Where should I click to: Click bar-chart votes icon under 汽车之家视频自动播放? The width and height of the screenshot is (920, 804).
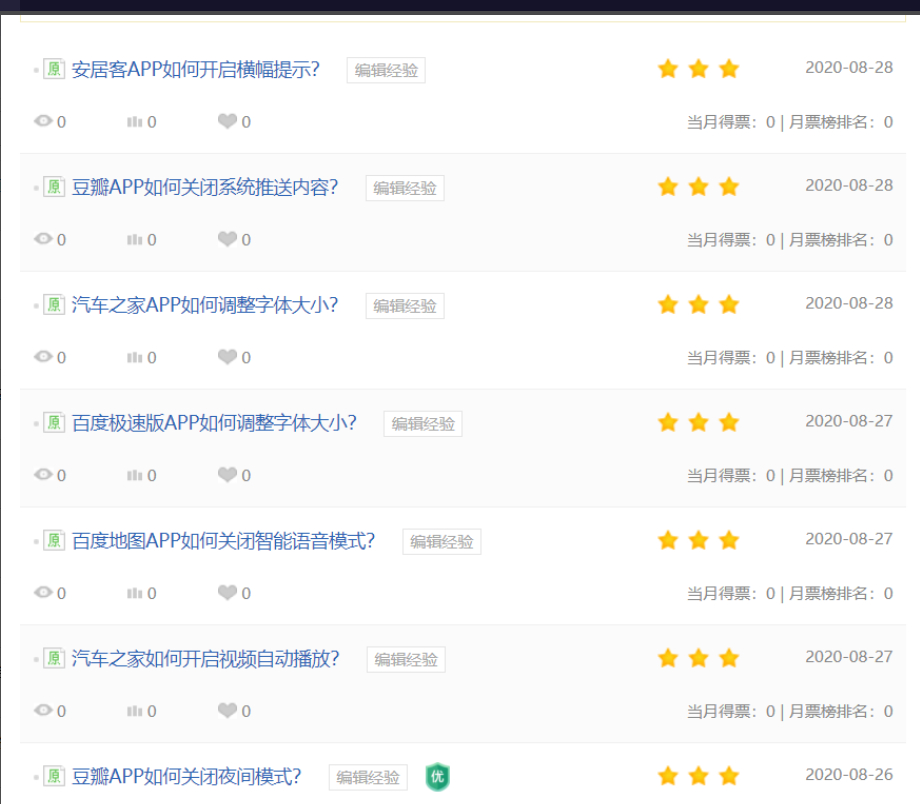click(x=134, y=711)
